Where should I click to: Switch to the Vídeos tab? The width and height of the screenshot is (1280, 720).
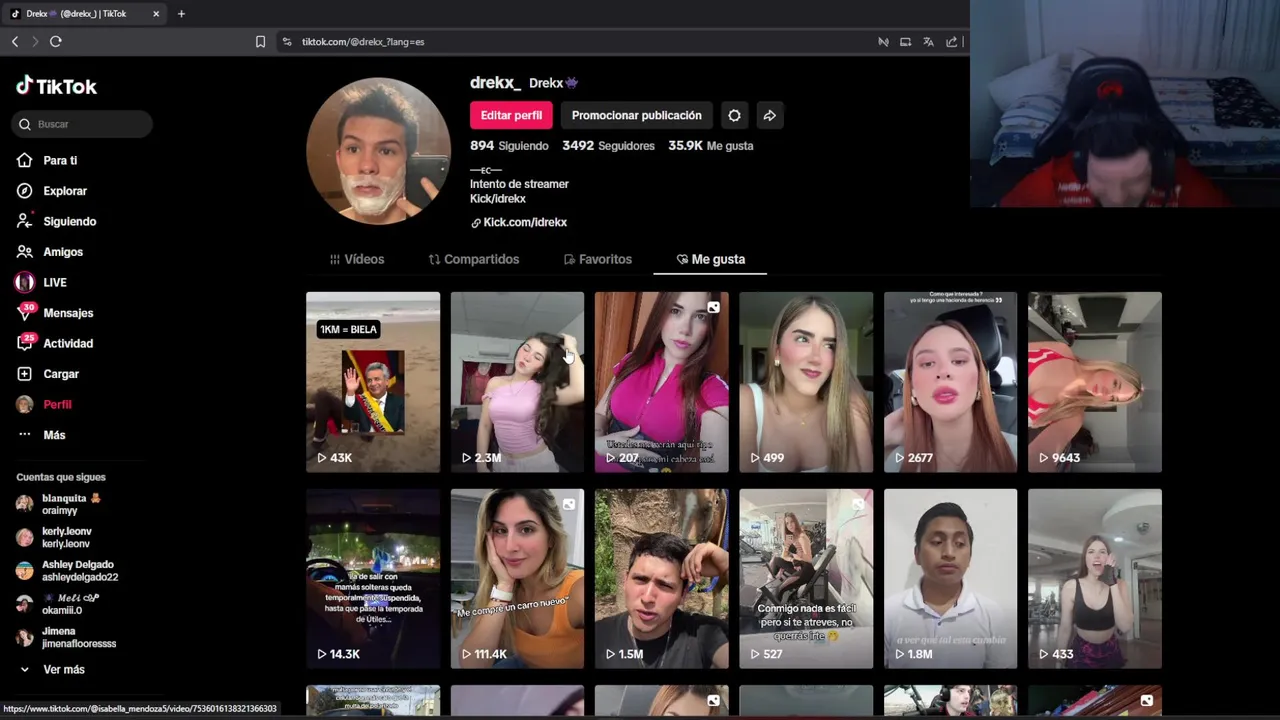coord(357,259)
